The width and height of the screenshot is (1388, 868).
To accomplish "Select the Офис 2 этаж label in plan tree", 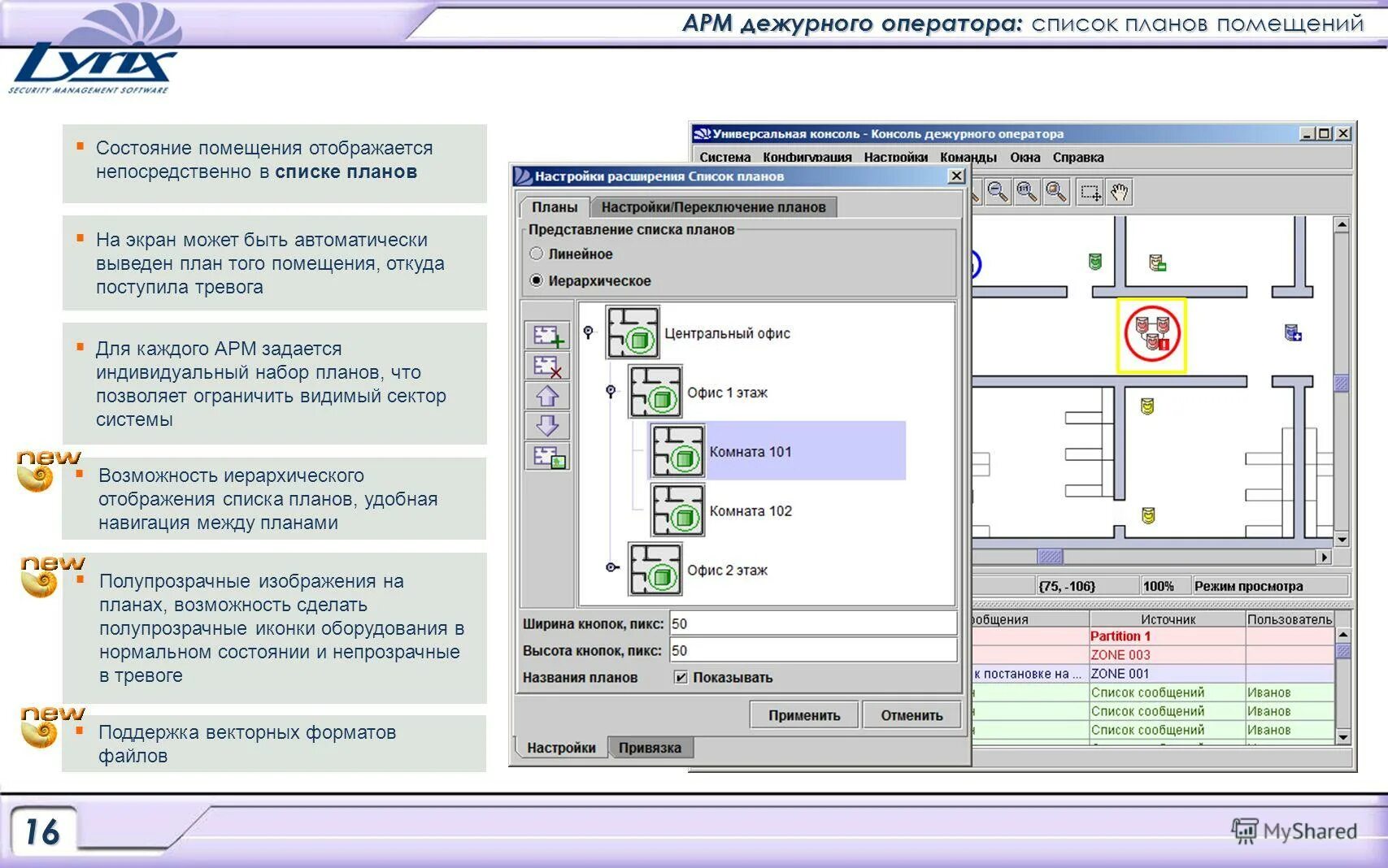I will point(727,571).
